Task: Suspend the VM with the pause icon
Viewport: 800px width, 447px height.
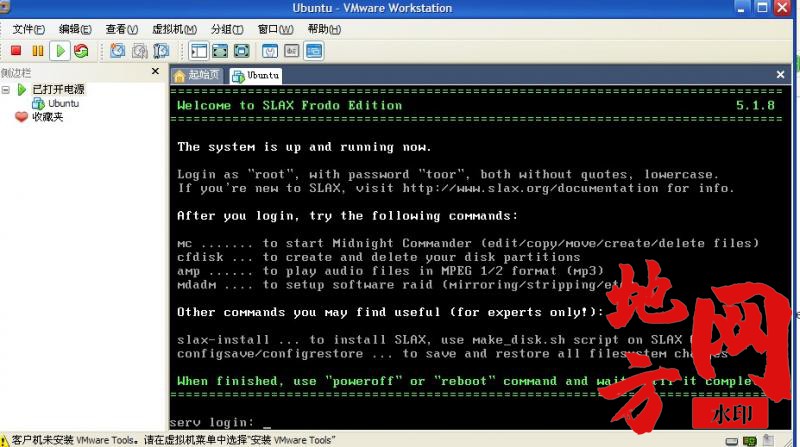Action: [38, 51]
